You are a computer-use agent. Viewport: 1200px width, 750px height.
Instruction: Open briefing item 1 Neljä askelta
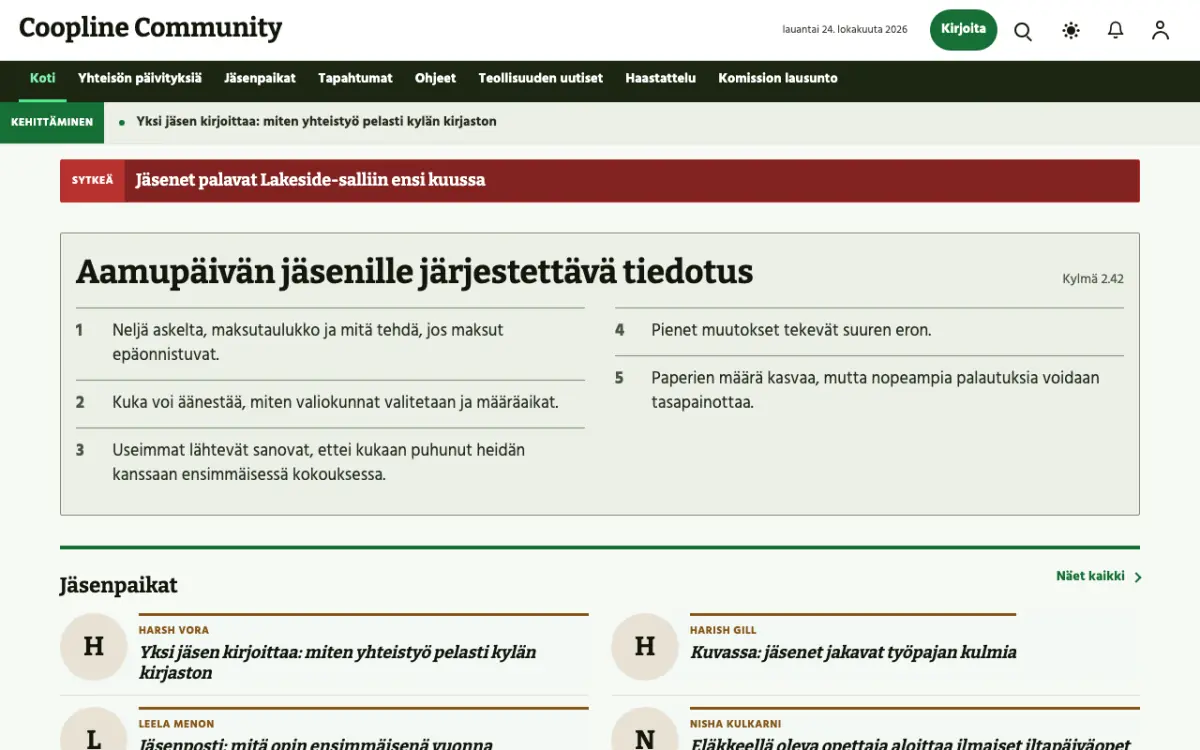tap(330, 342)
